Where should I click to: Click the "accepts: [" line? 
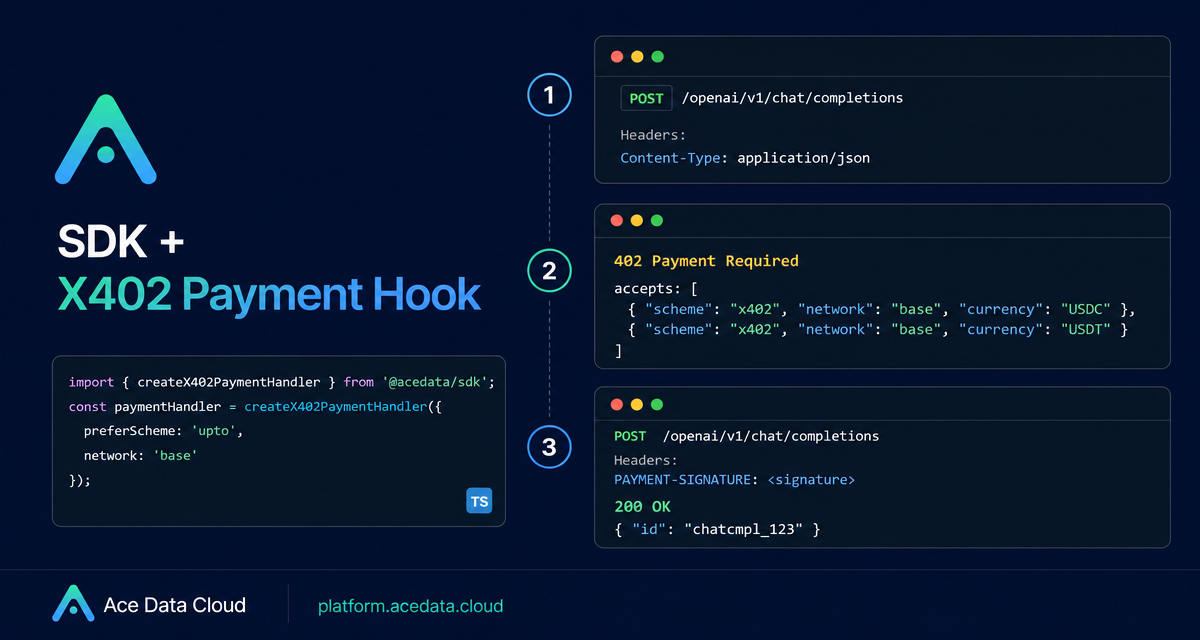[x=655, y=288]
